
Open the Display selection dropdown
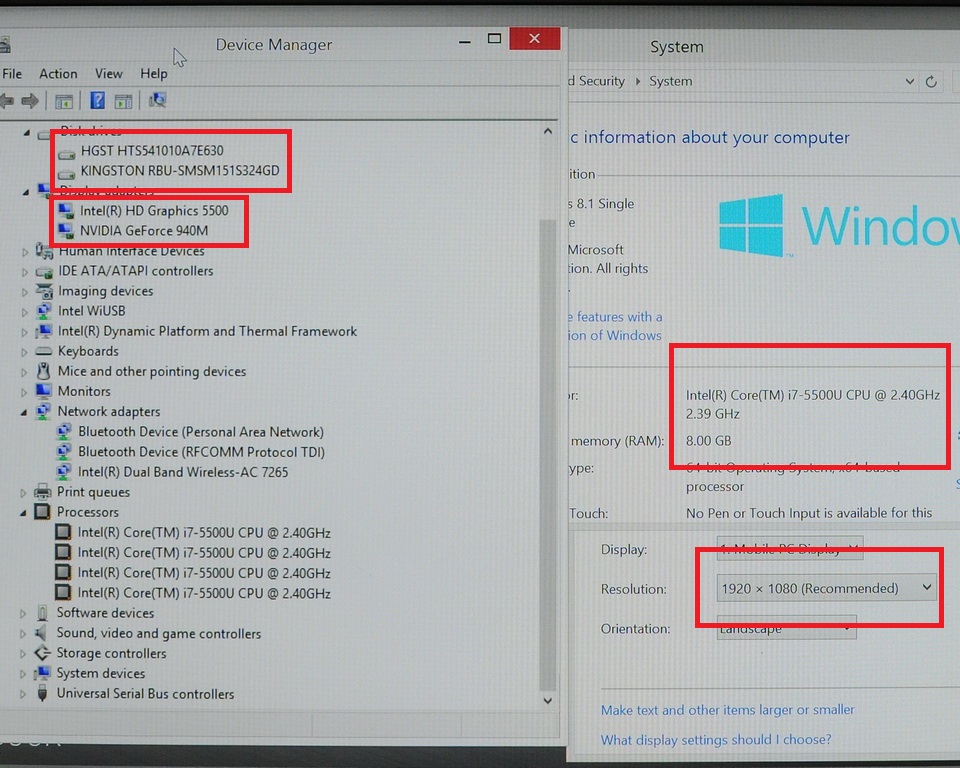(790, 548)
